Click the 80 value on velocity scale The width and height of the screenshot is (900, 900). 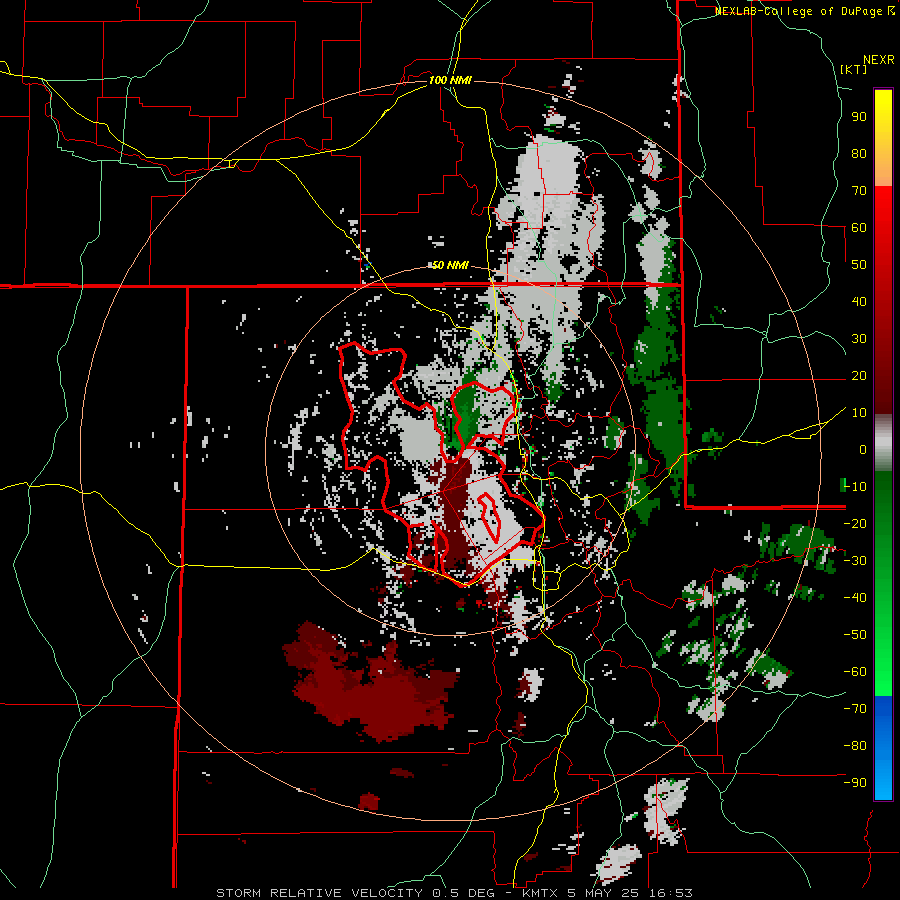[x=859, y=154]
